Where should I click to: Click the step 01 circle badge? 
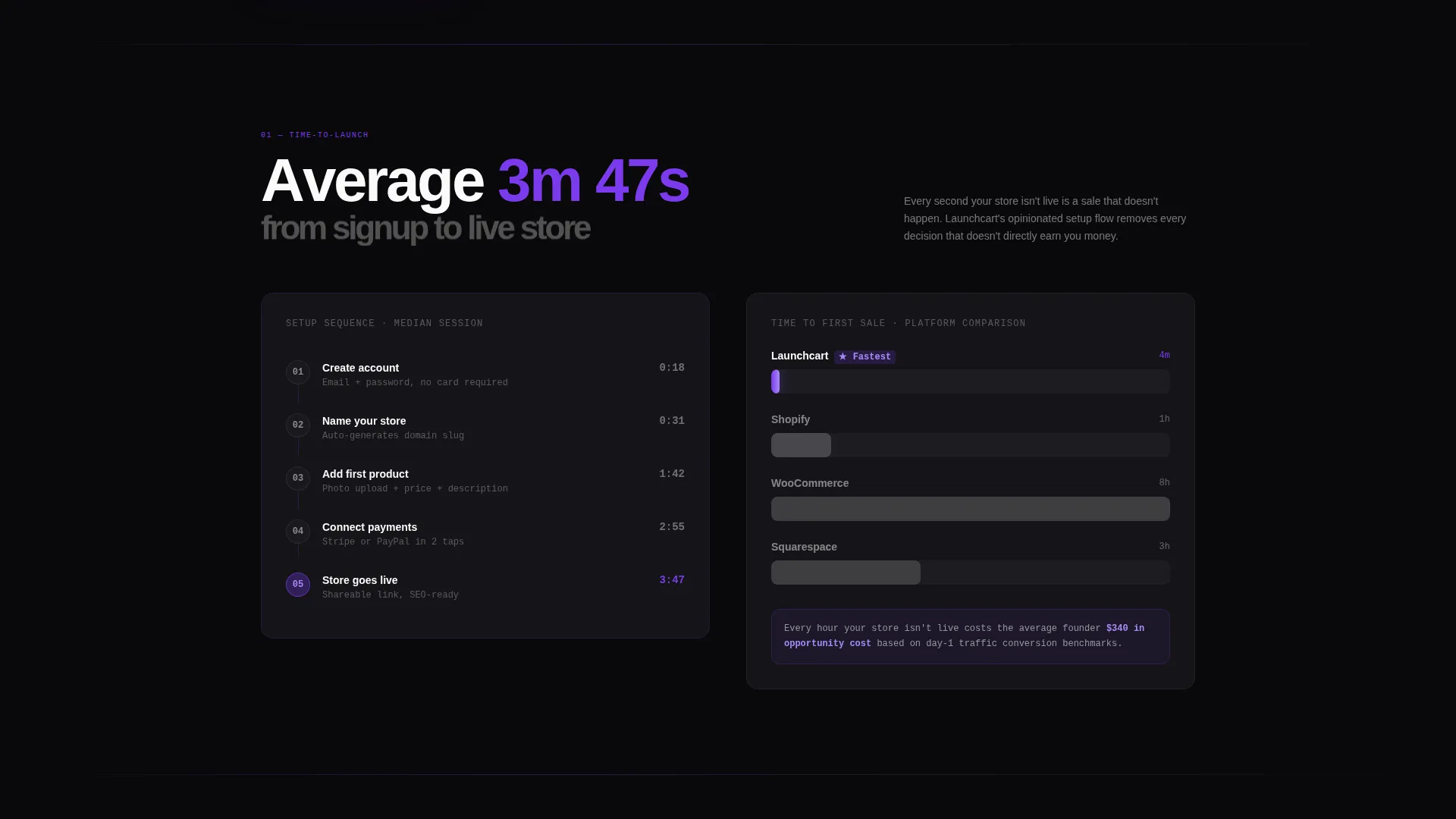(x=298, y=372)
